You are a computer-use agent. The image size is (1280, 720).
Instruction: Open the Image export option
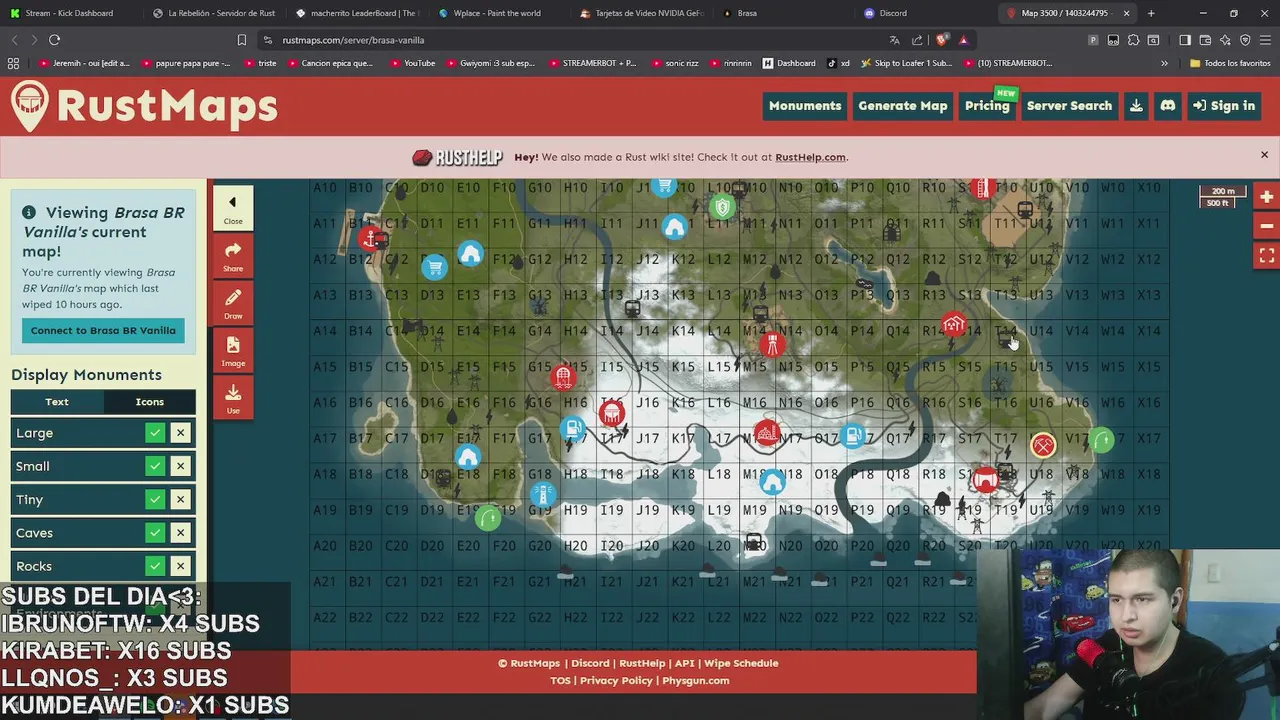click(x=233, y=351)
